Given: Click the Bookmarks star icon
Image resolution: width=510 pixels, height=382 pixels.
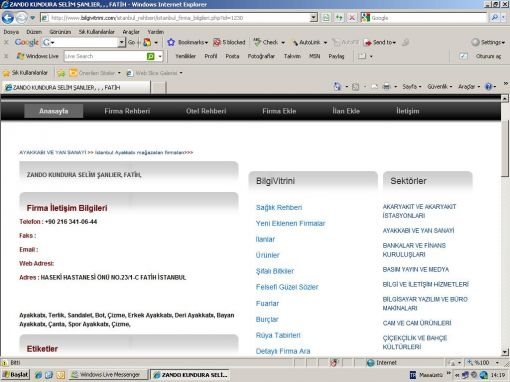Looking at the screenshot, I should click(171, 42).
